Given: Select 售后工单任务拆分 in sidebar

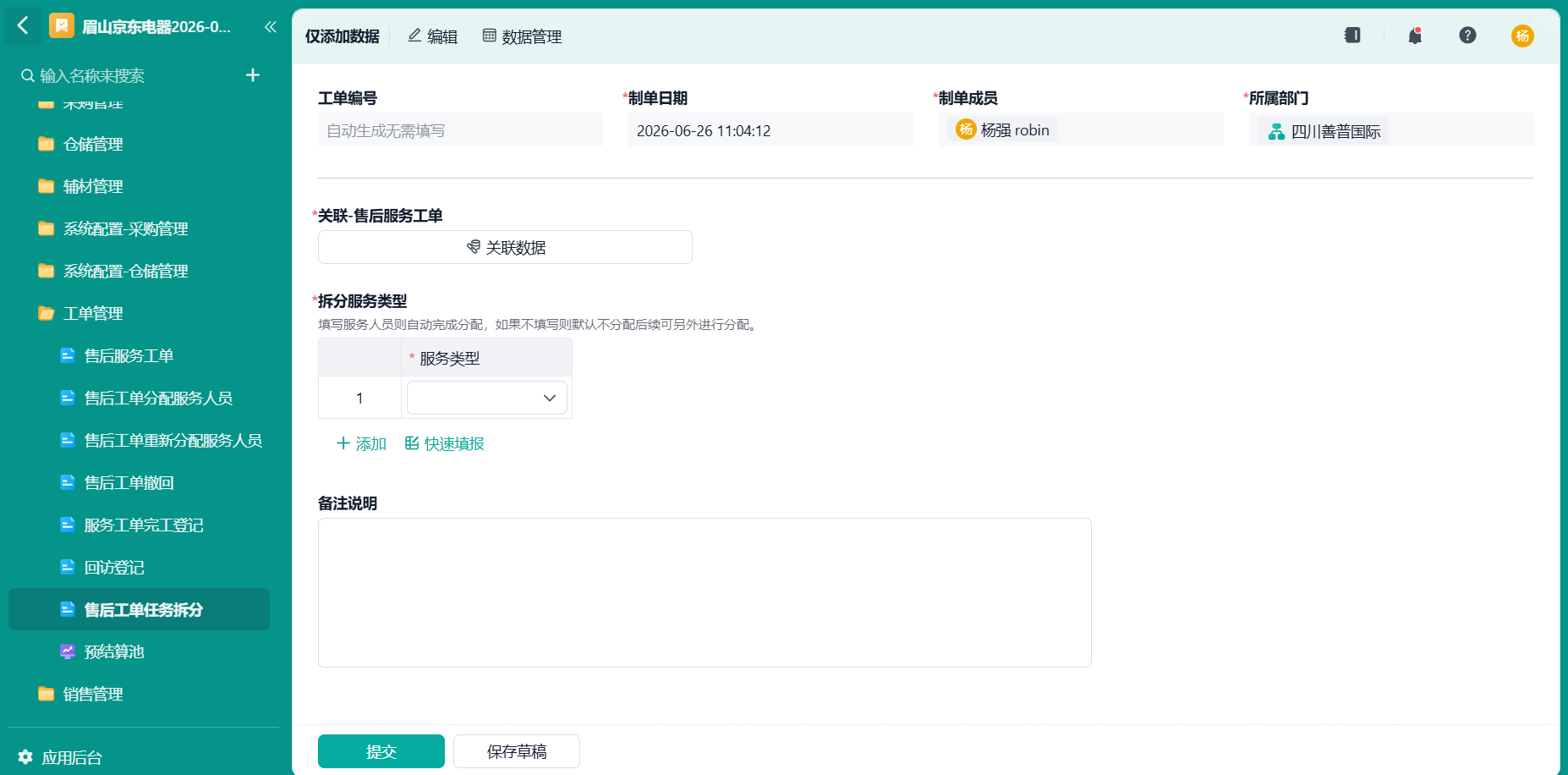Looking at the screenshot, I should pyautogui.click(x=139, y=609).
